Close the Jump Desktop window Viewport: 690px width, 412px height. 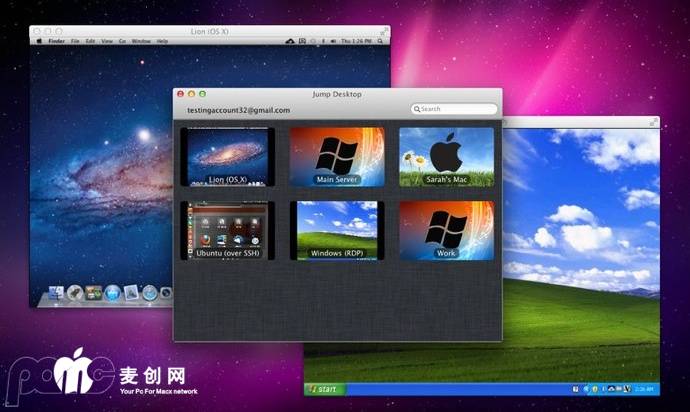pyautogui.click(x=180, y=94)
